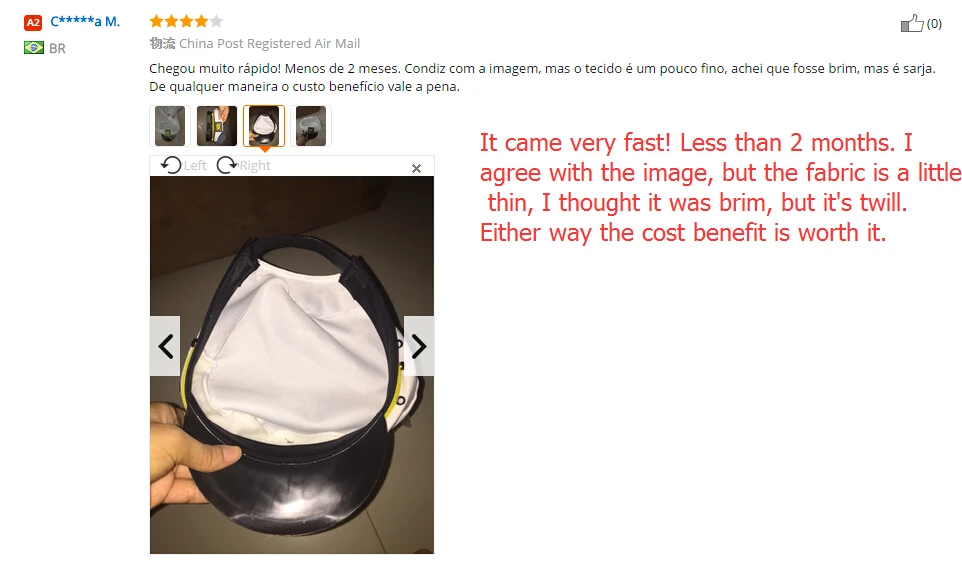Click the red English translation text
Screen dimensions: 962x563
click(x=719, y=188)
